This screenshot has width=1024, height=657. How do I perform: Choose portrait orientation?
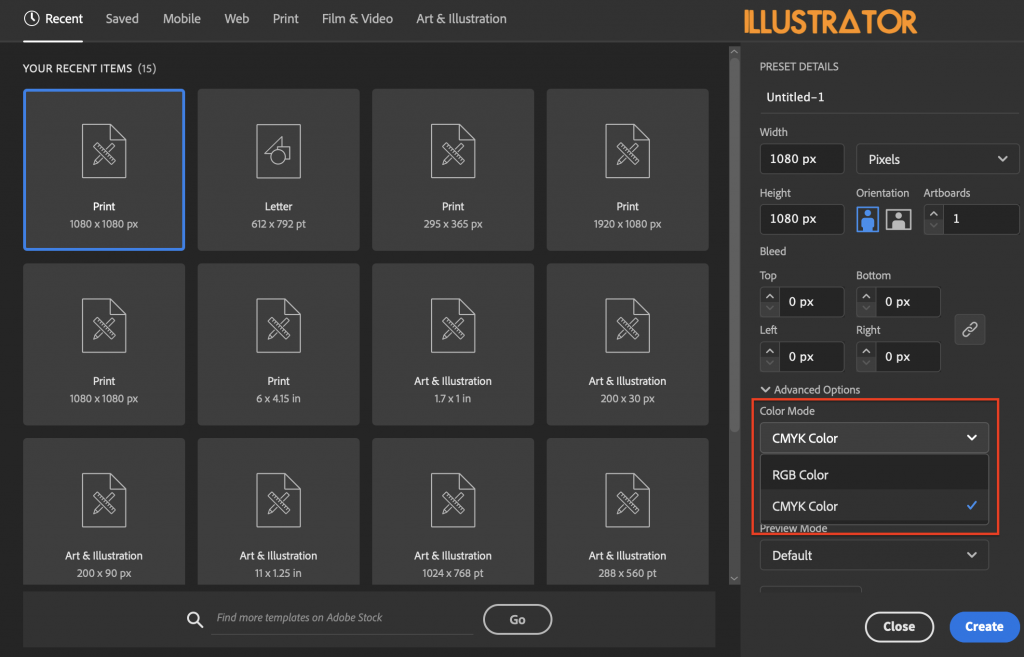pyautogui.click(x=867, y=219)
